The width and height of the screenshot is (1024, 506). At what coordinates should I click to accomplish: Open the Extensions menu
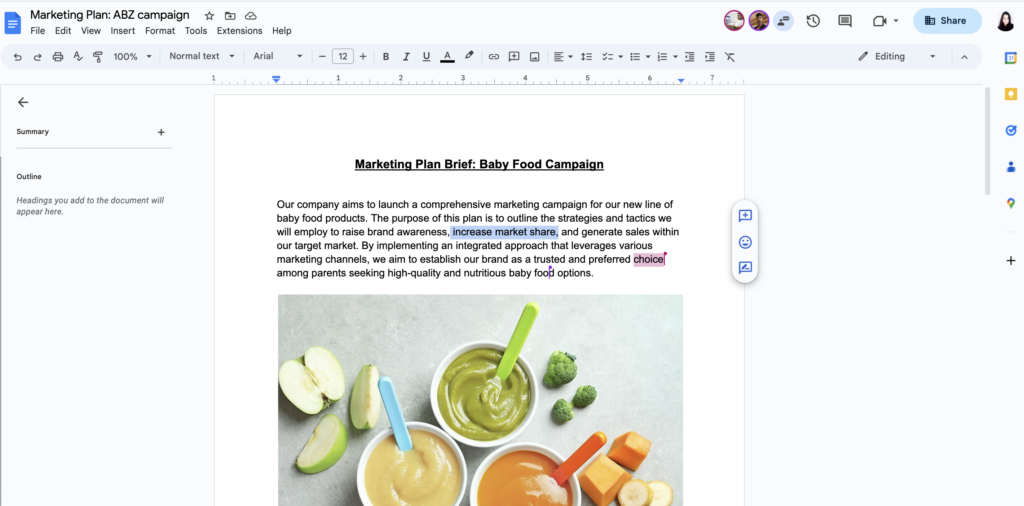coord(240,31)
